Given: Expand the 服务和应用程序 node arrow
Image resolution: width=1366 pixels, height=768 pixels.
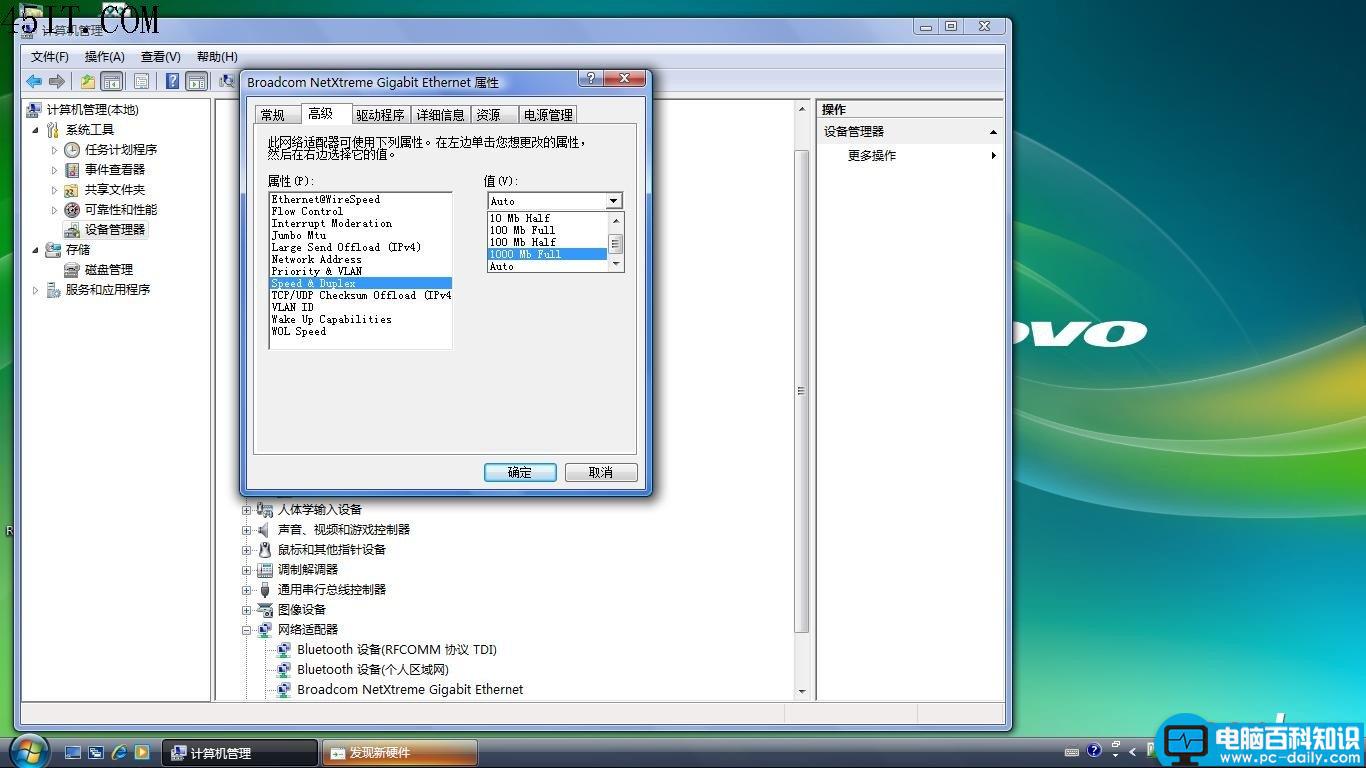Looking at the screenshot, I should pos(35,289).
